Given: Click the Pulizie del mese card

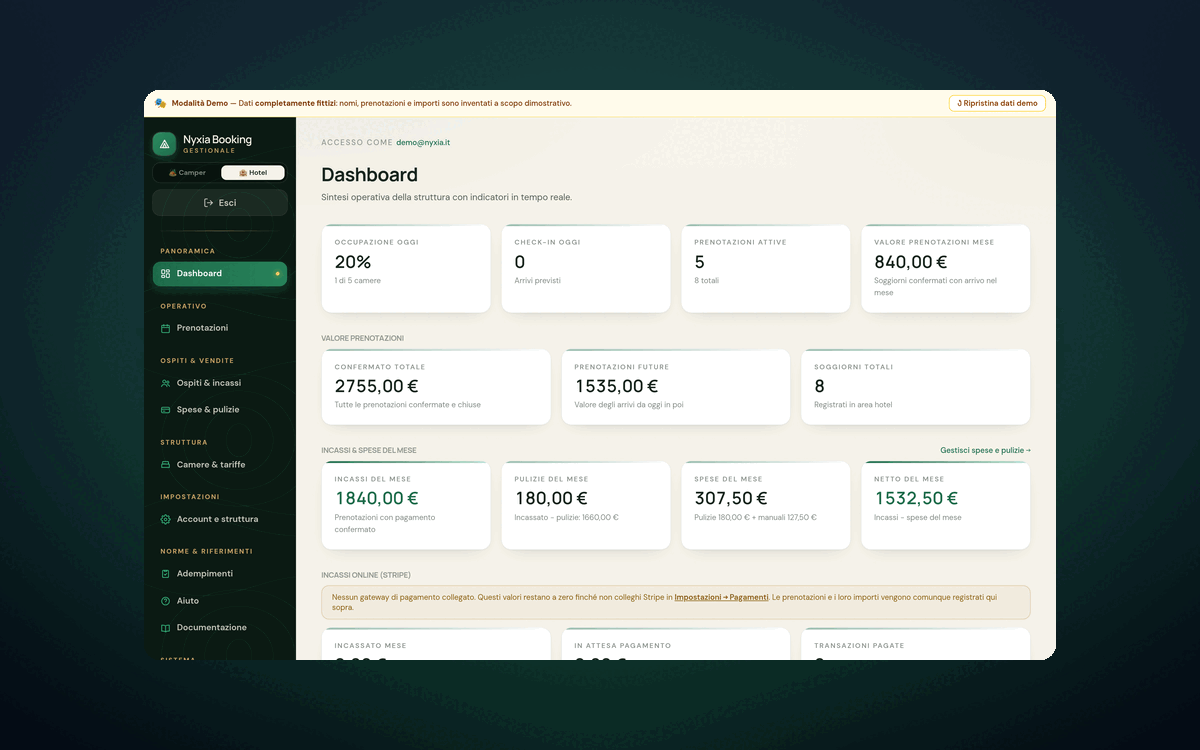Looking at the screenshot, I should point(586,505).
